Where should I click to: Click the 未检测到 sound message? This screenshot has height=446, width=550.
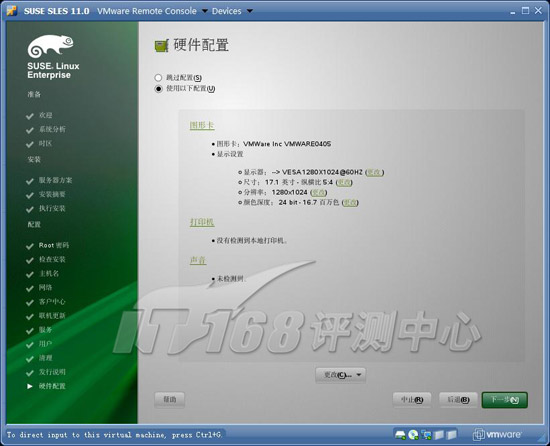click(x=231, y=279)
